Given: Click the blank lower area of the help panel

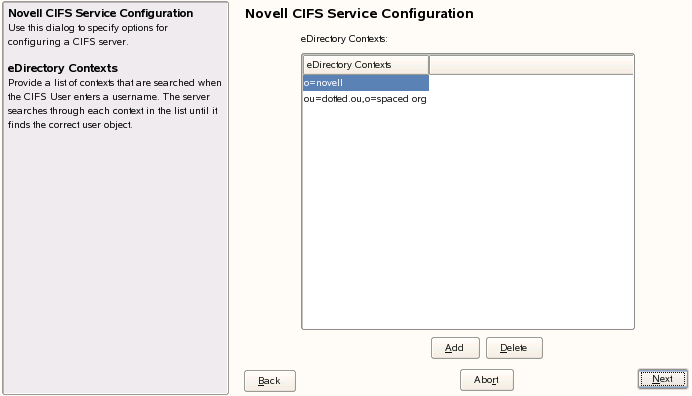Looking at the screenshot, I should 115,260.
